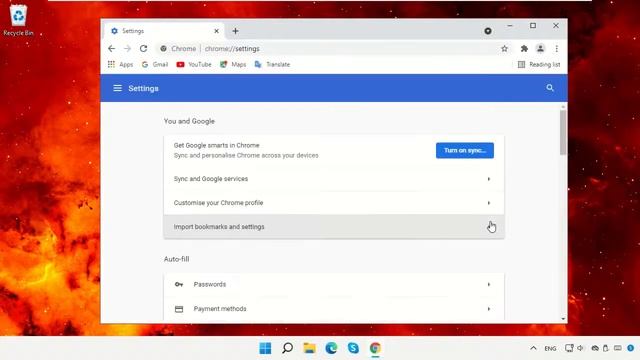The height and width of the screenshot is (360, 640).
Task: Open the Gmail bookmark
Action: tap(155, 64)
